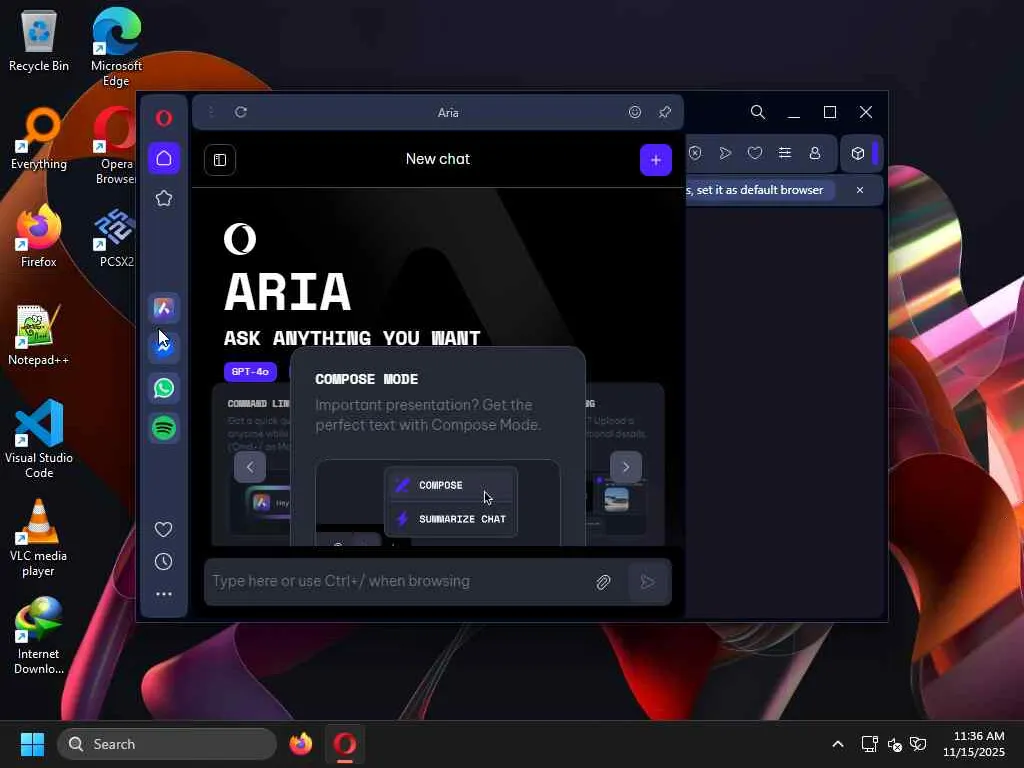The image size is (1024, 768).
Task: Click the heart icon in Opera toolbar
Action: (x=755, y=153)
